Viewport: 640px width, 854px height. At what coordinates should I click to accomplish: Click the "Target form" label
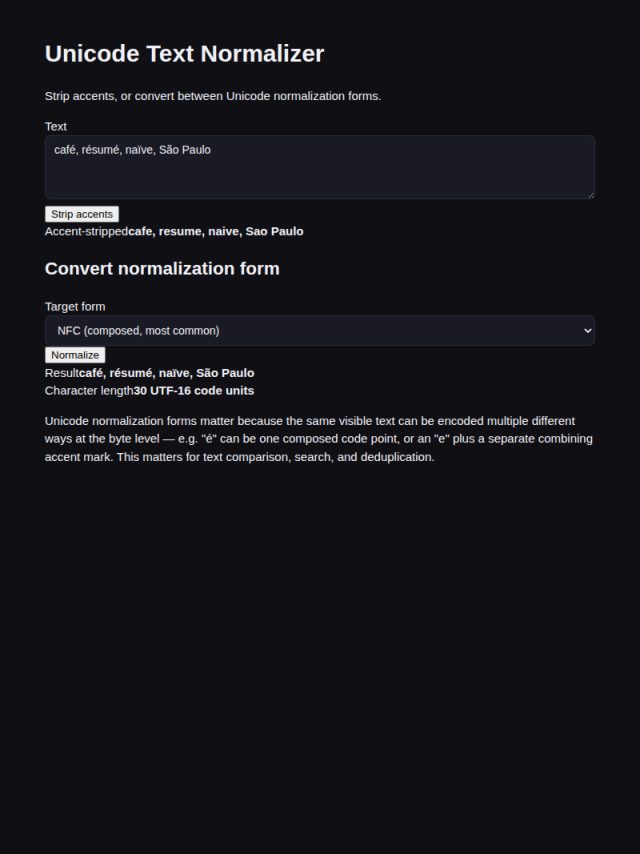[75, 307]
